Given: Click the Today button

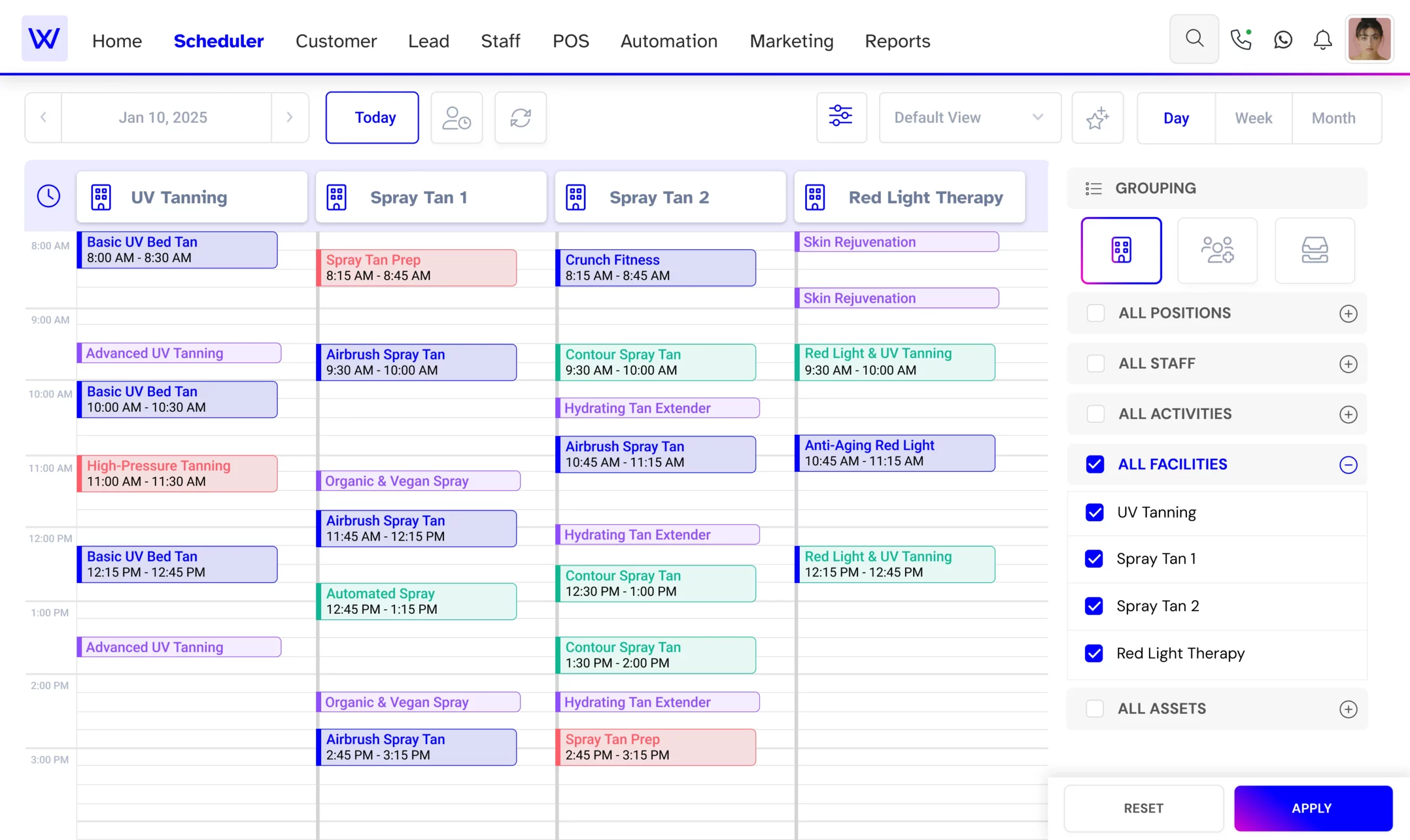Looking at the screenshot, I should coord(372,118).
